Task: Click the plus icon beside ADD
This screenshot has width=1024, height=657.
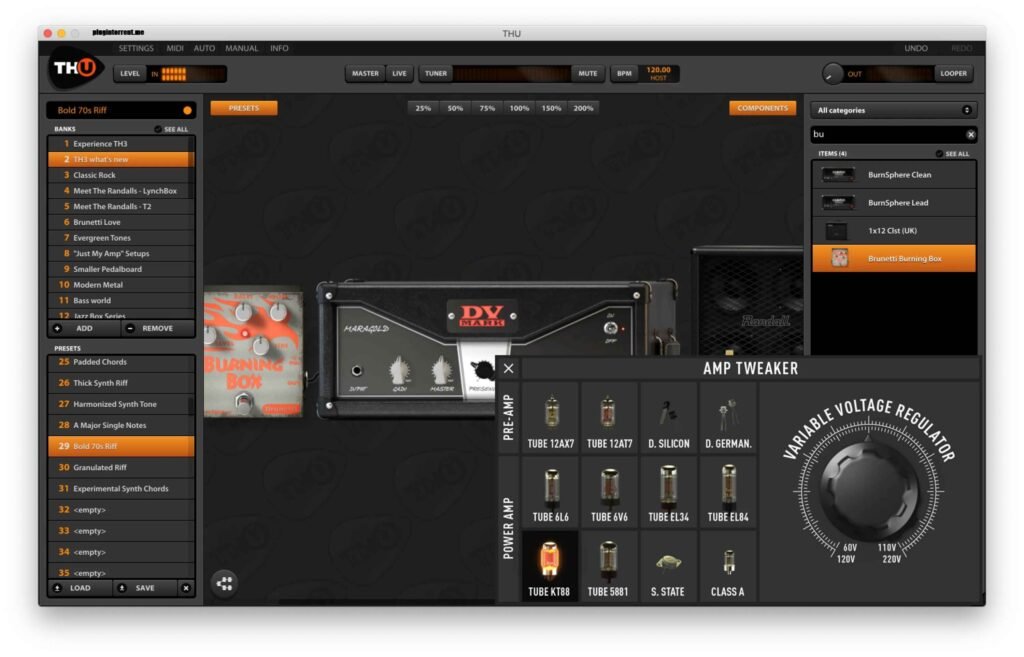Action: [x=57, y=328]
